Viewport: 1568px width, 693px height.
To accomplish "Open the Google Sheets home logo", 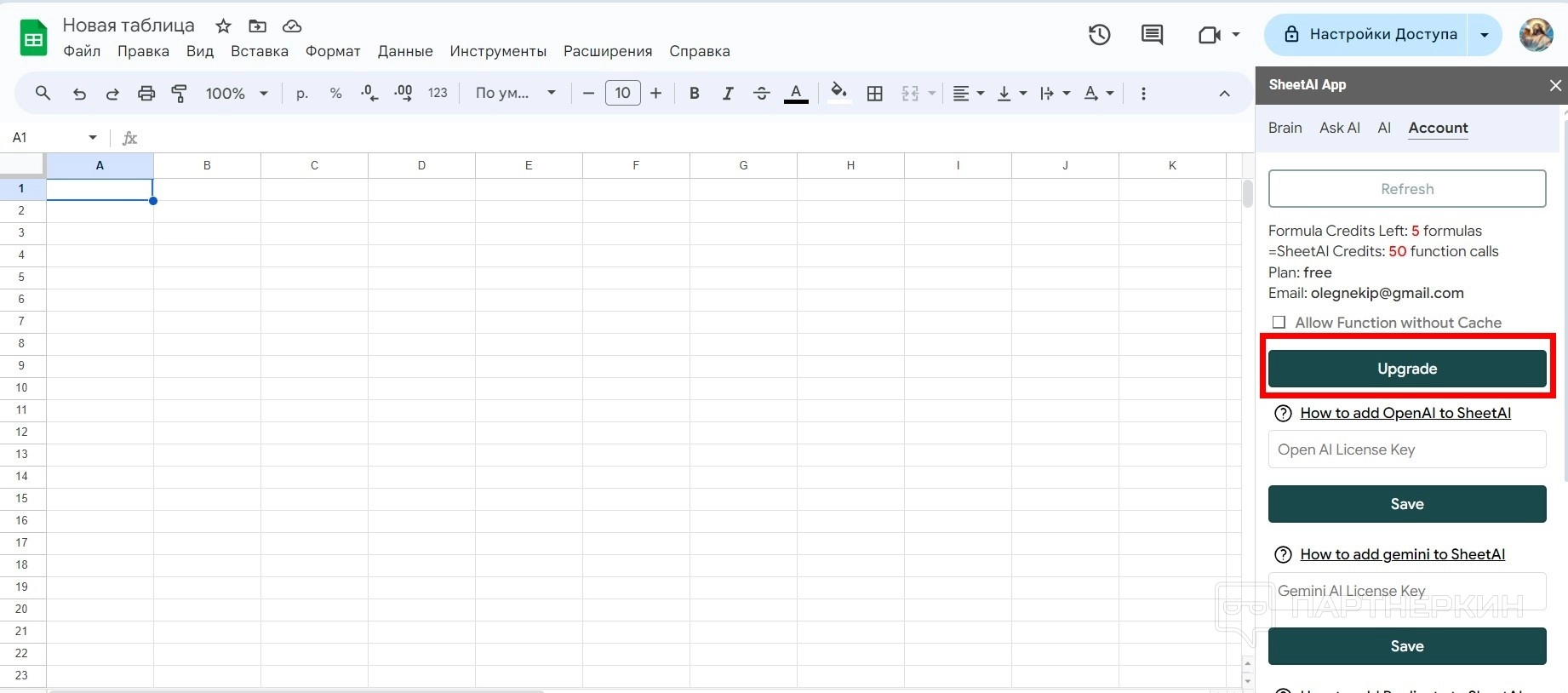I will (x=33, y=38).
